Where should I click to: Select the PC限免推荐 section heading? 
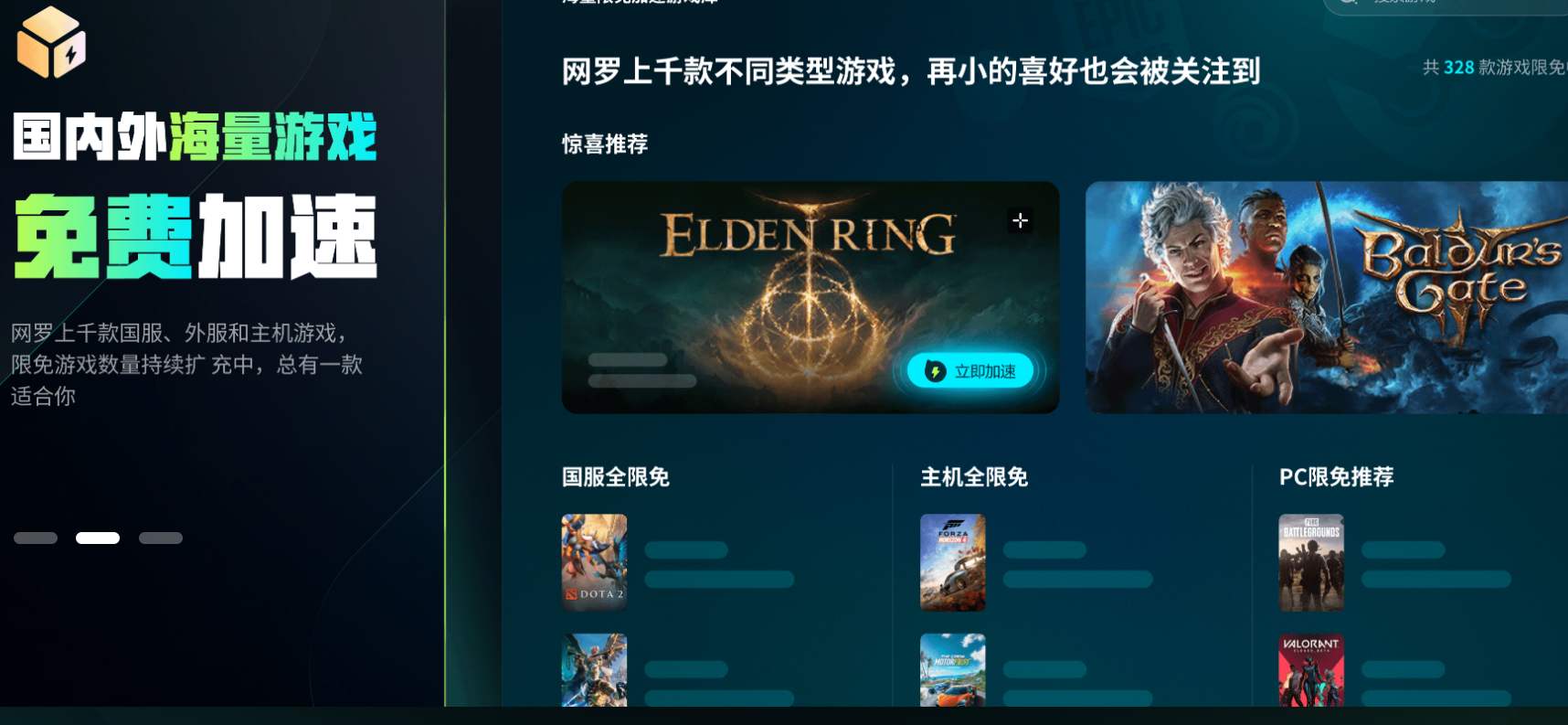(1336, 477)
